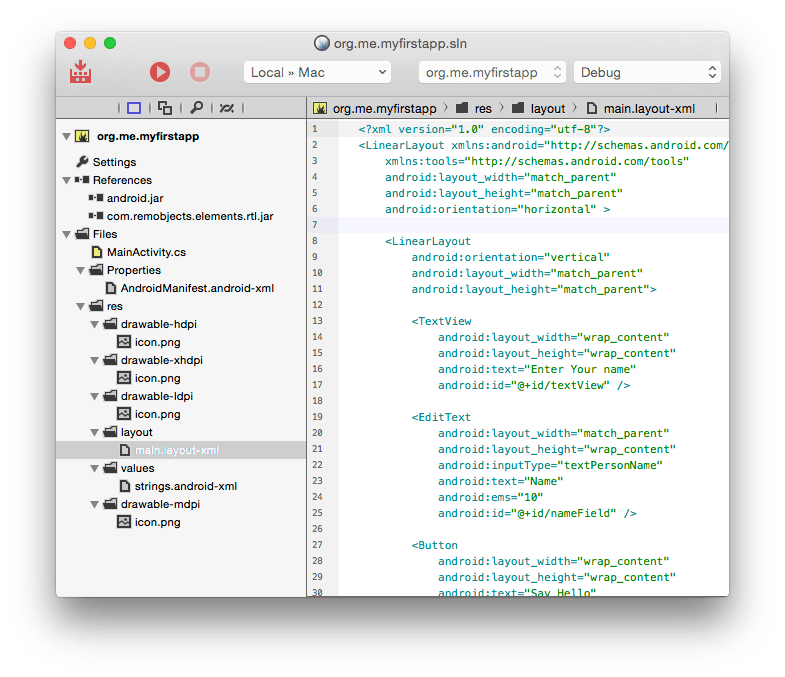
Task: Collapse the drawable-xhdpi folder
Action: click(94, 361)
